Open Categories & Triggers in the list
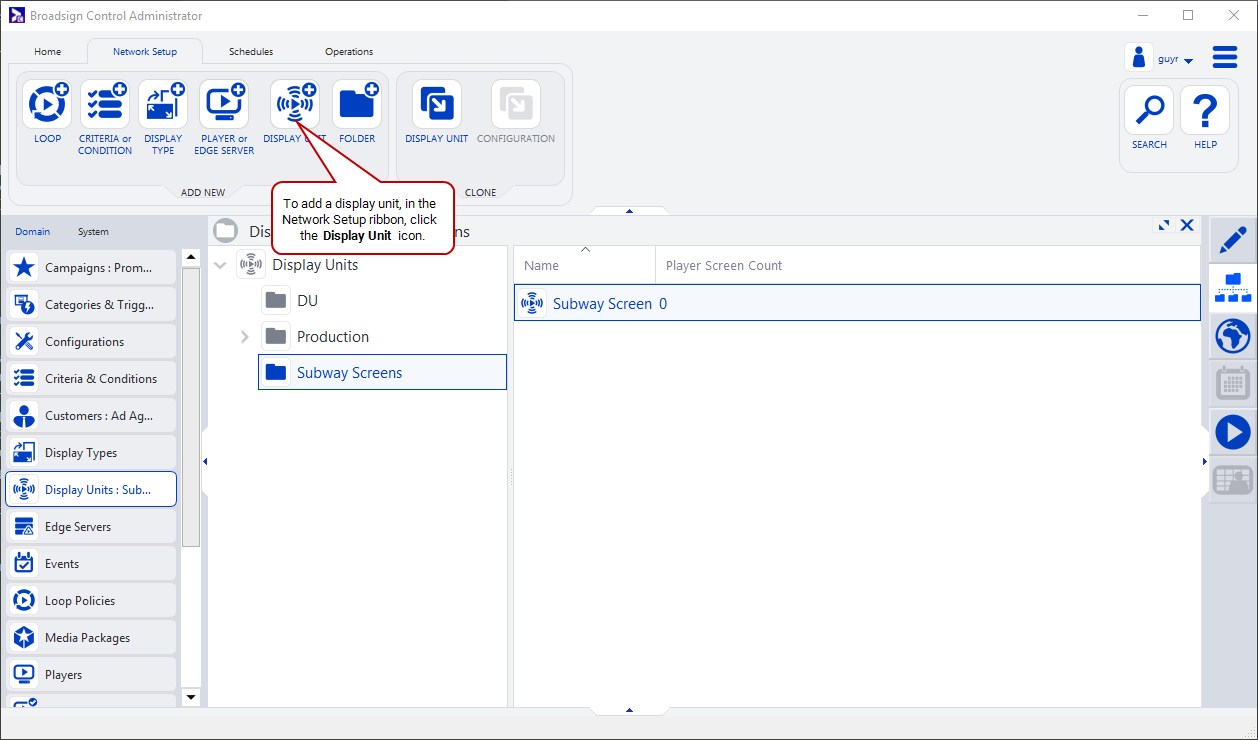 [x=92, y=305]
